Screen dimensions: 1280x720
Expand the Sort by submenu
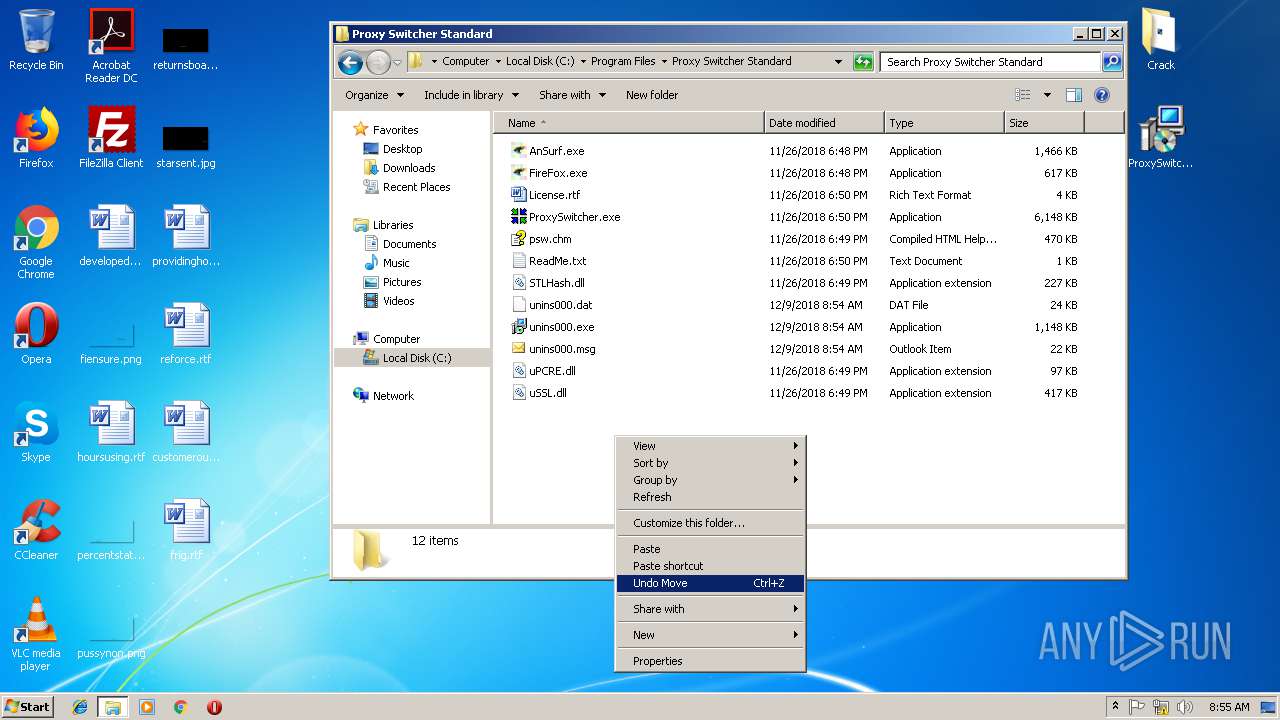(710, 463)
